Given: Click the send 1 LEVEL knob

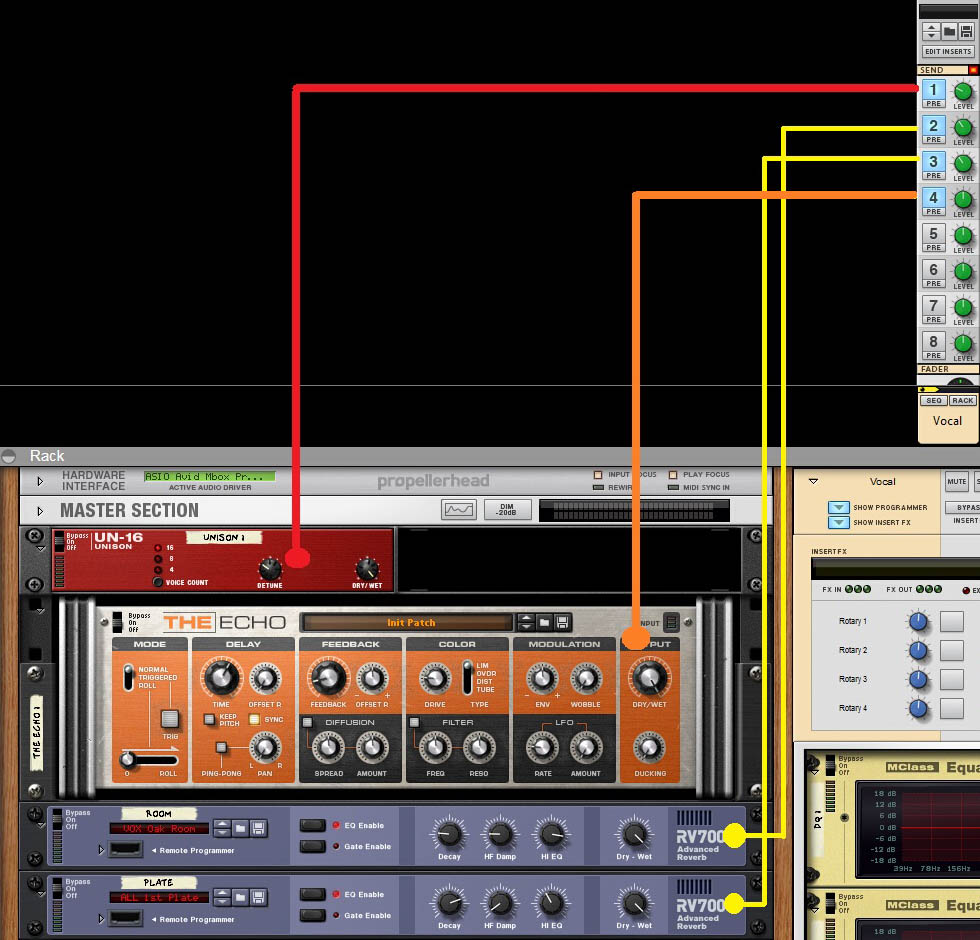Looking at the screenshot, I should [x=963, y=91].
